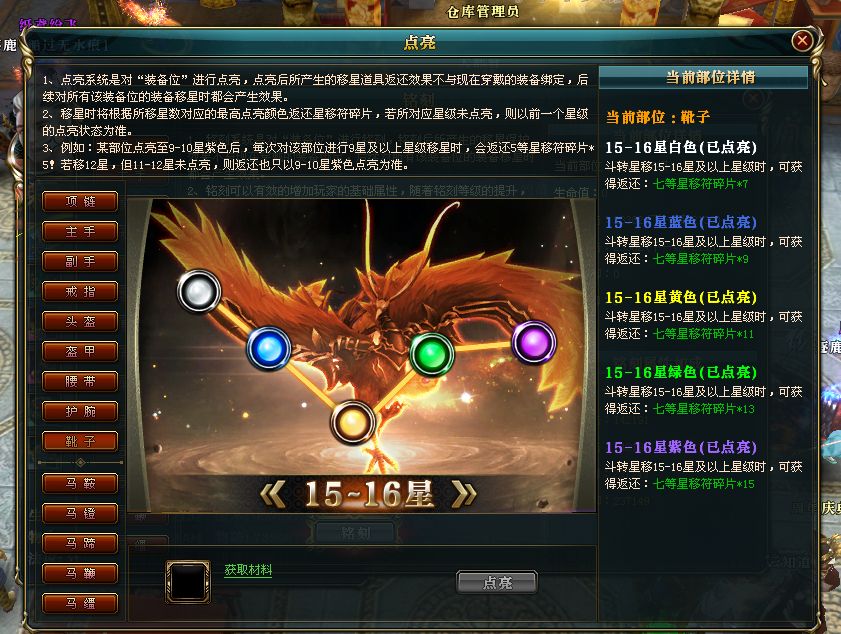
Task: Click the empty material slot
Action: pyautogui.click(x=188, y=582)
